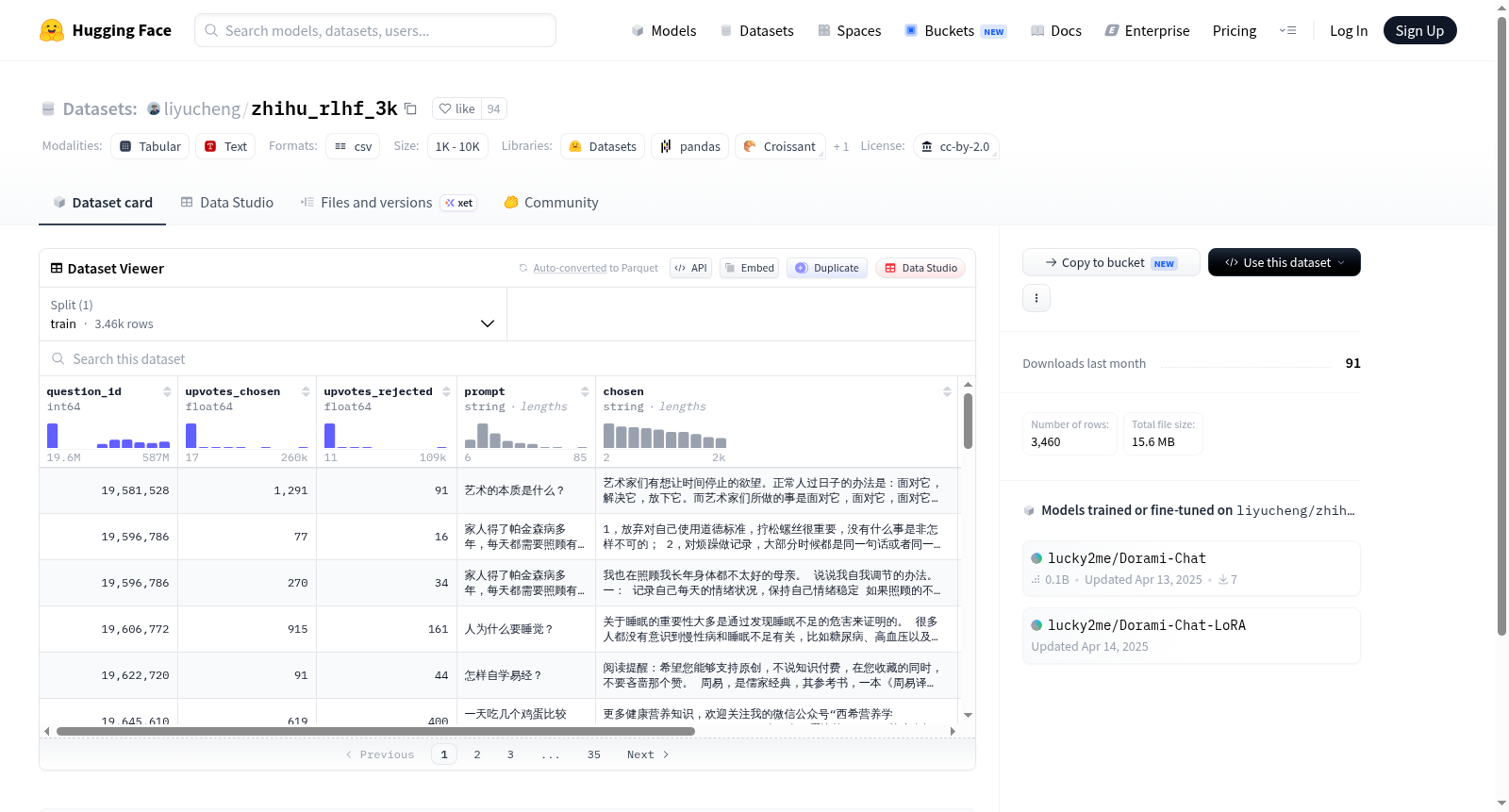Select the Text modality tag

coord(225,146)
